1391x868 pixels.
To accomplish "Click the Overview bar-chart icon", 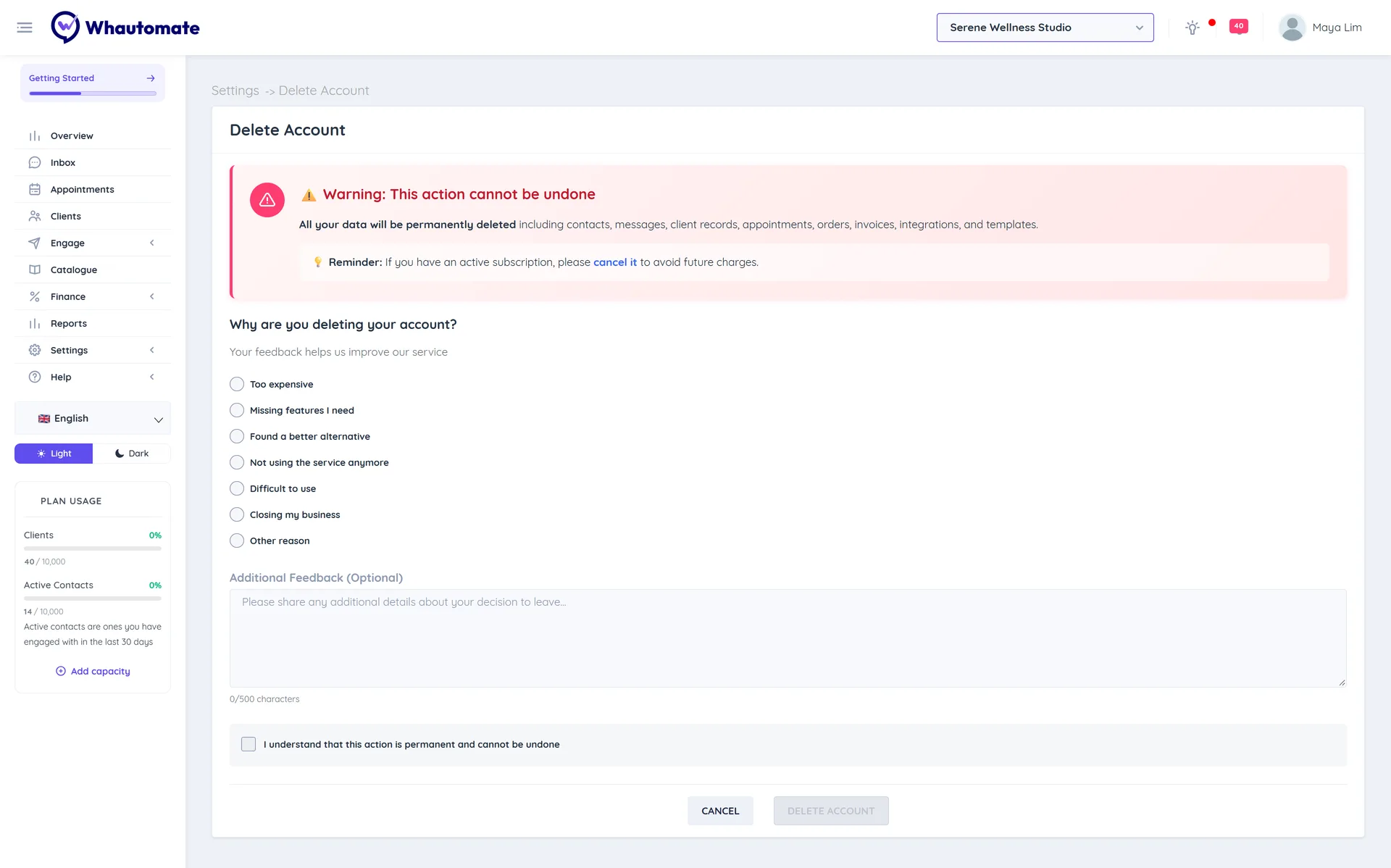I will coord(35,136).
